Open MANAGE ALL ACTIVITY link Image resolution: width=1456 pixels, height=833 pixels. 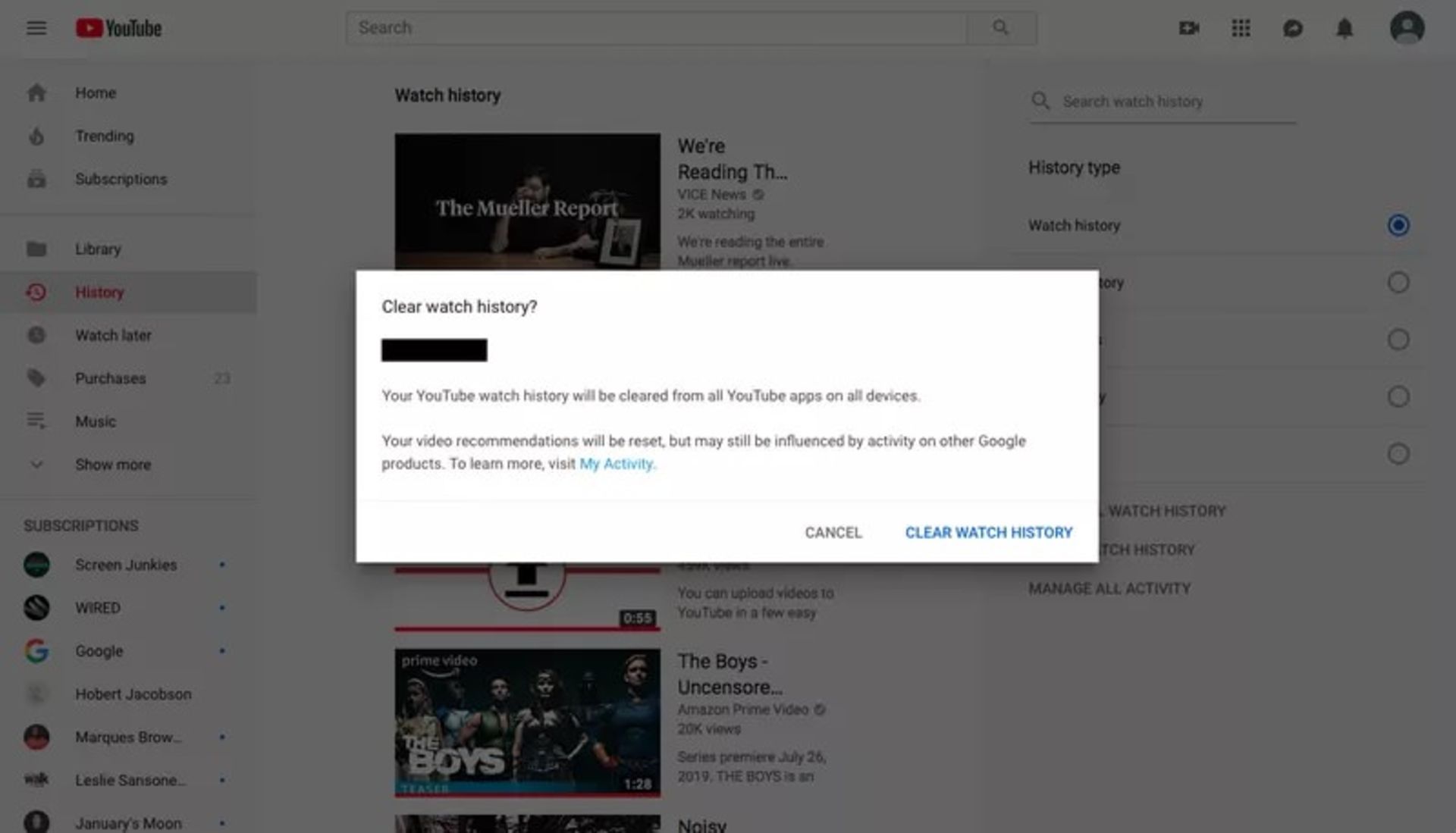[1109, 588]
